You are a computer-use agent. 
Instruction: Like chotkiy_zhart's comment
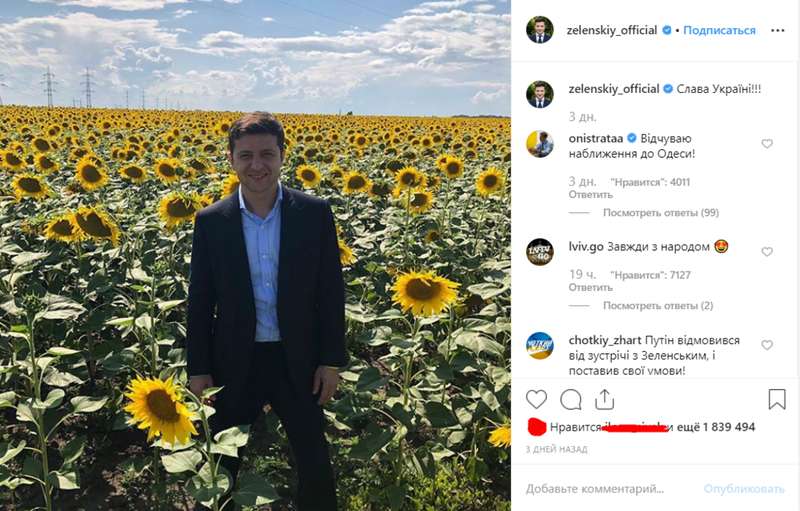coord(767,345)
